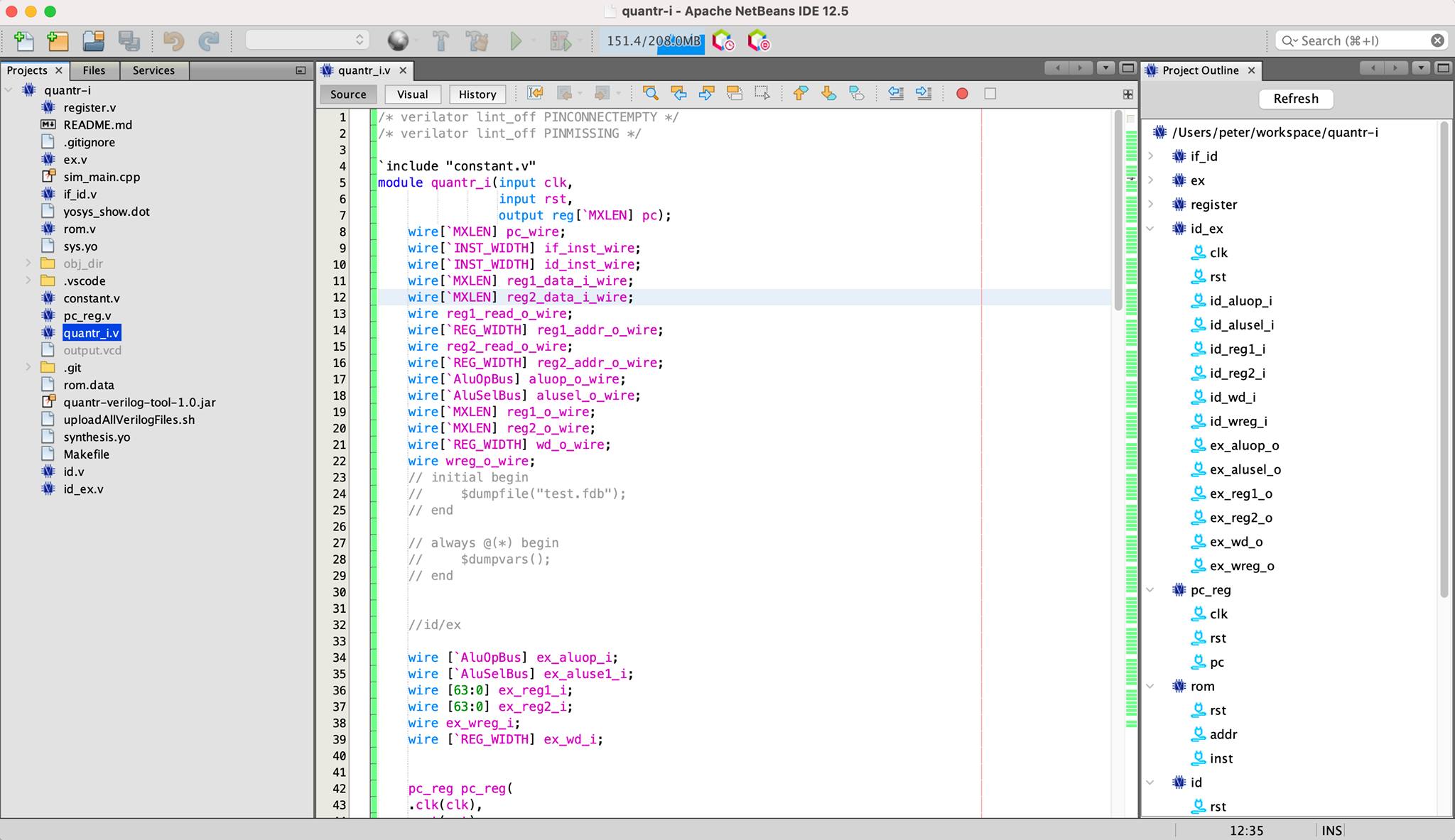Collapse the quantr-i project node
Viewport: 1455px width, 840px height.
[9, 90]
